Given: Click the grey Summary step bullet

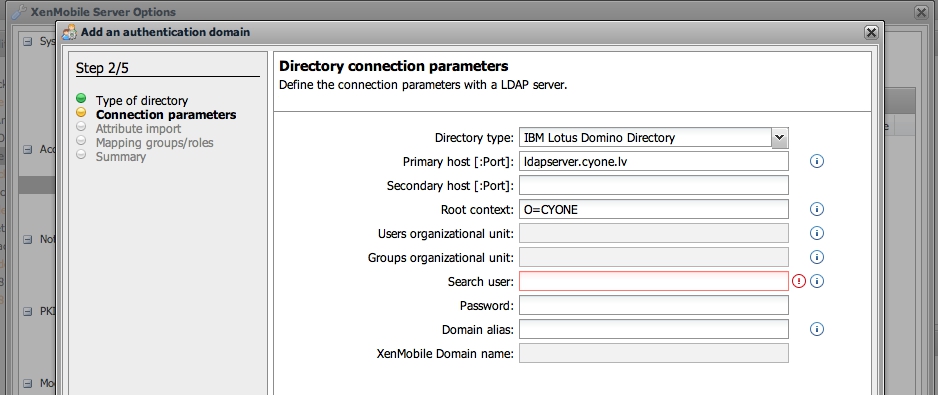Looking at the screenshot, I should pyautogui.click(x=81, y=154).
